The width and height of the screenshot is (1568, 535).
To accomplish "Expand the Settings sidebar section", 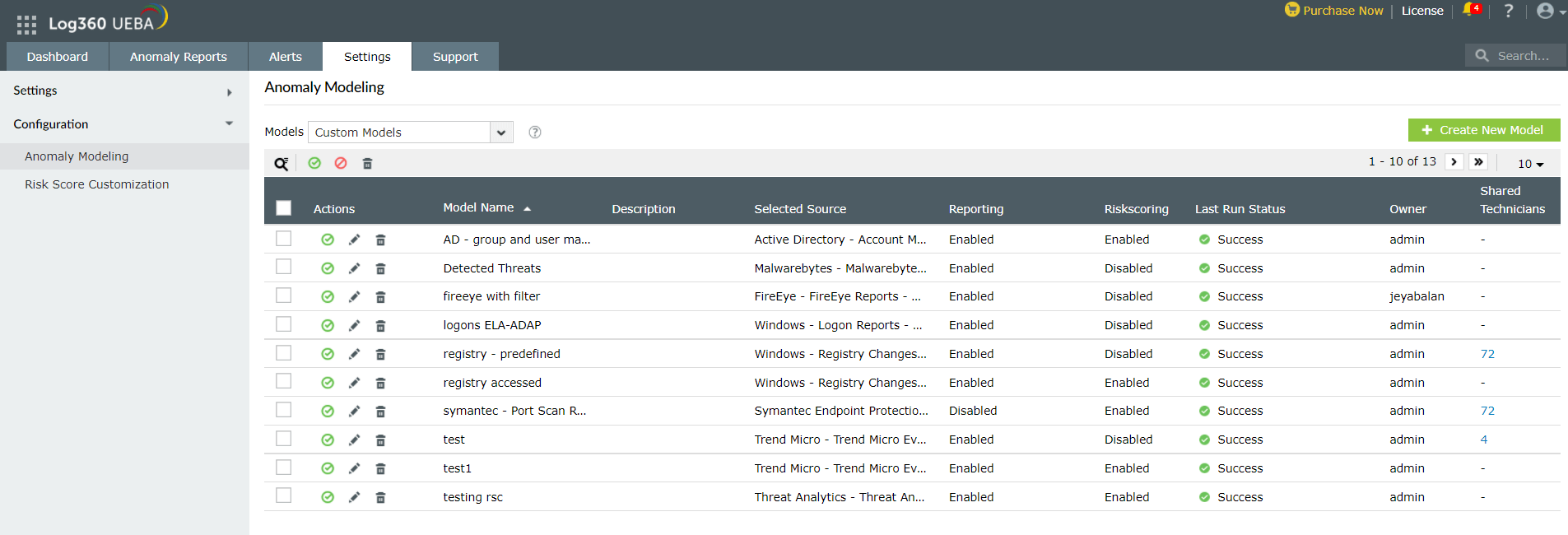I will coord(123,91).
